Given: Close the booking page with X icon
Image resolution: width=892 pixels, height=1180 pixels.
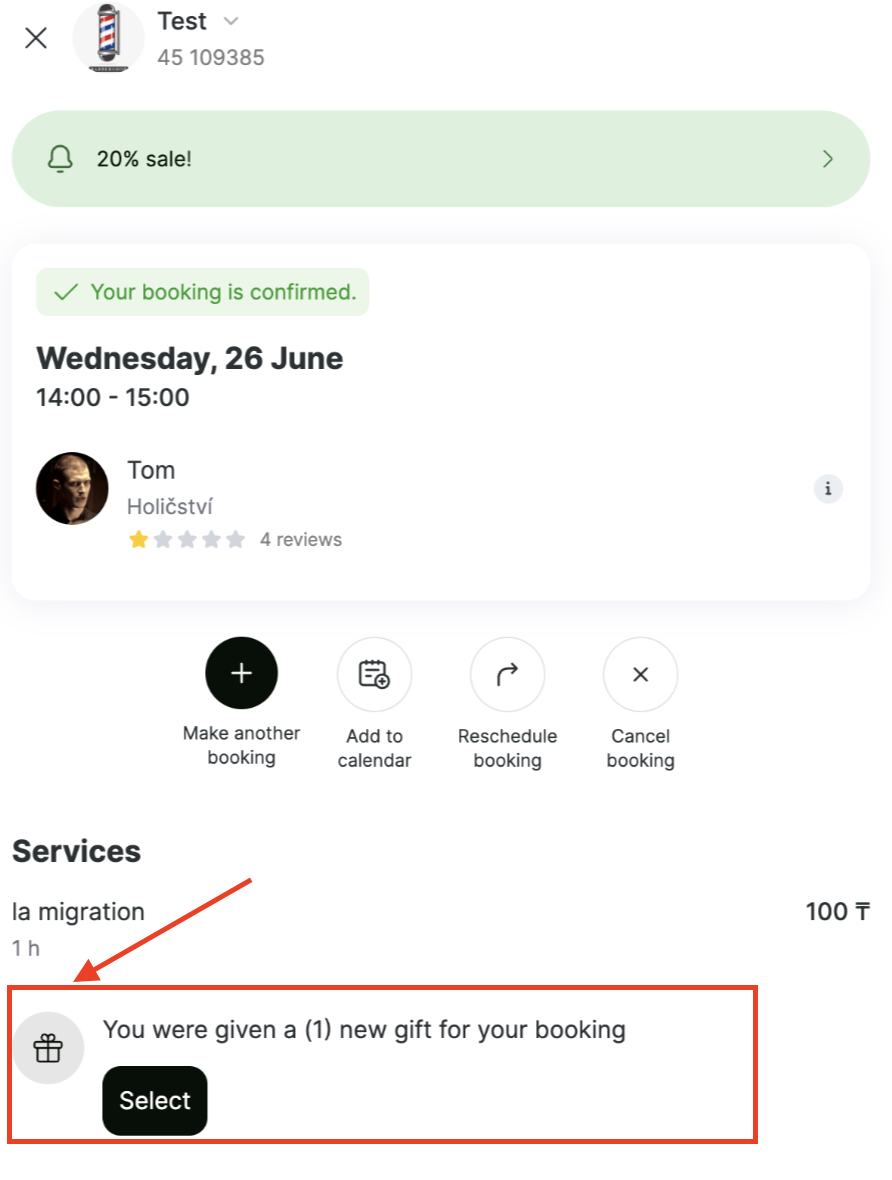Looking at the screenshot, I should pos(35,38).
